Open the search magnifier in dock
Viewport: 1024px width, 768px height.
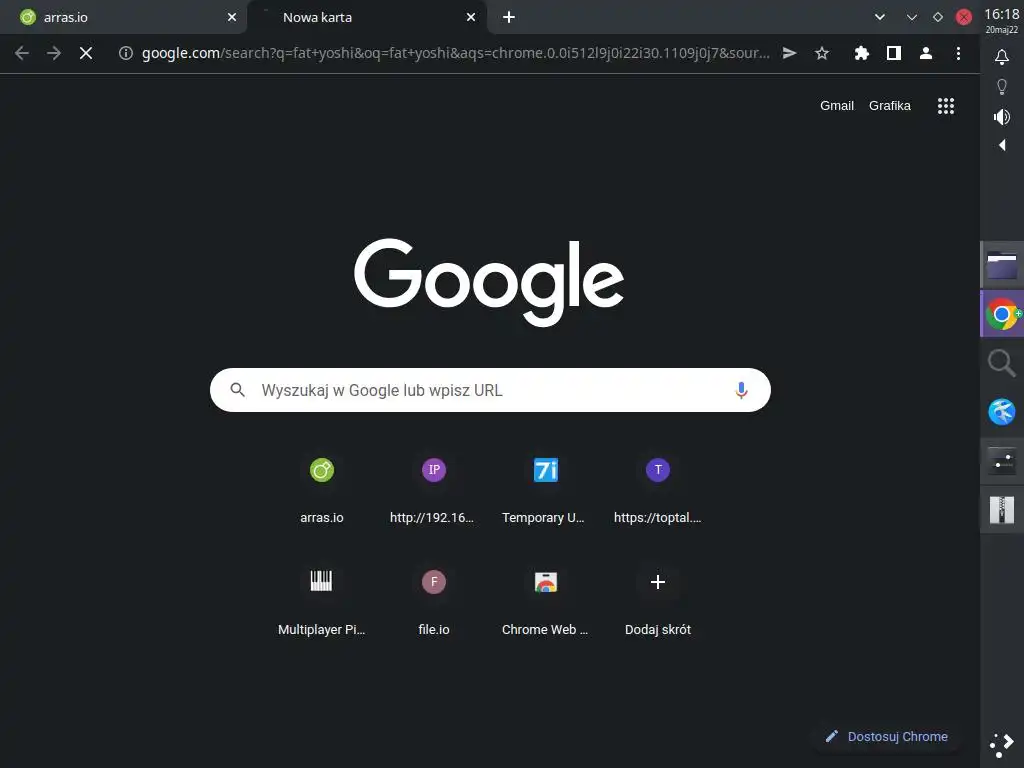click(1002, 363)
